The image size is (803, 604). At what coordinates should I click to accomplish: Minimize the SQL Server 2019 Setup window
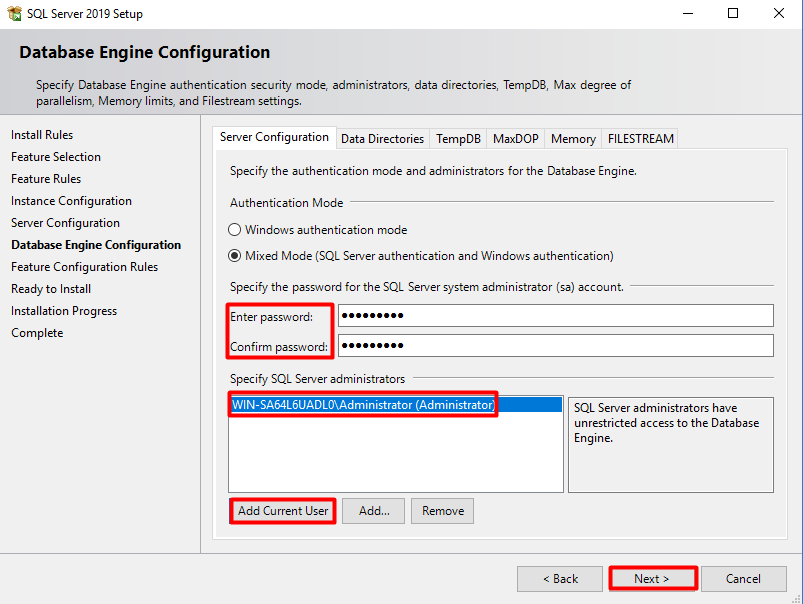tap(688, 13)
